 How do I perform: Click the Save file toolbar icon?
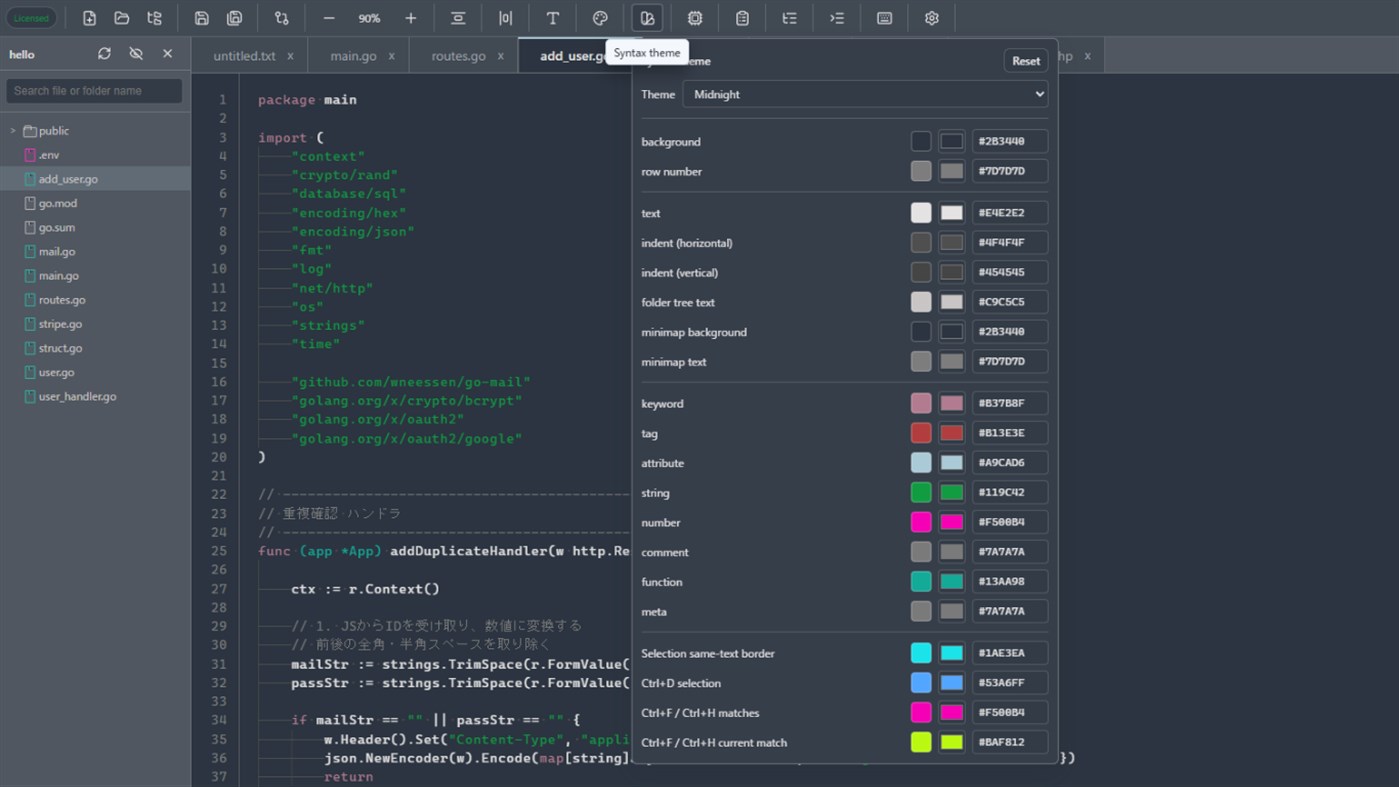pyautogui.click(x=201, y=18)
